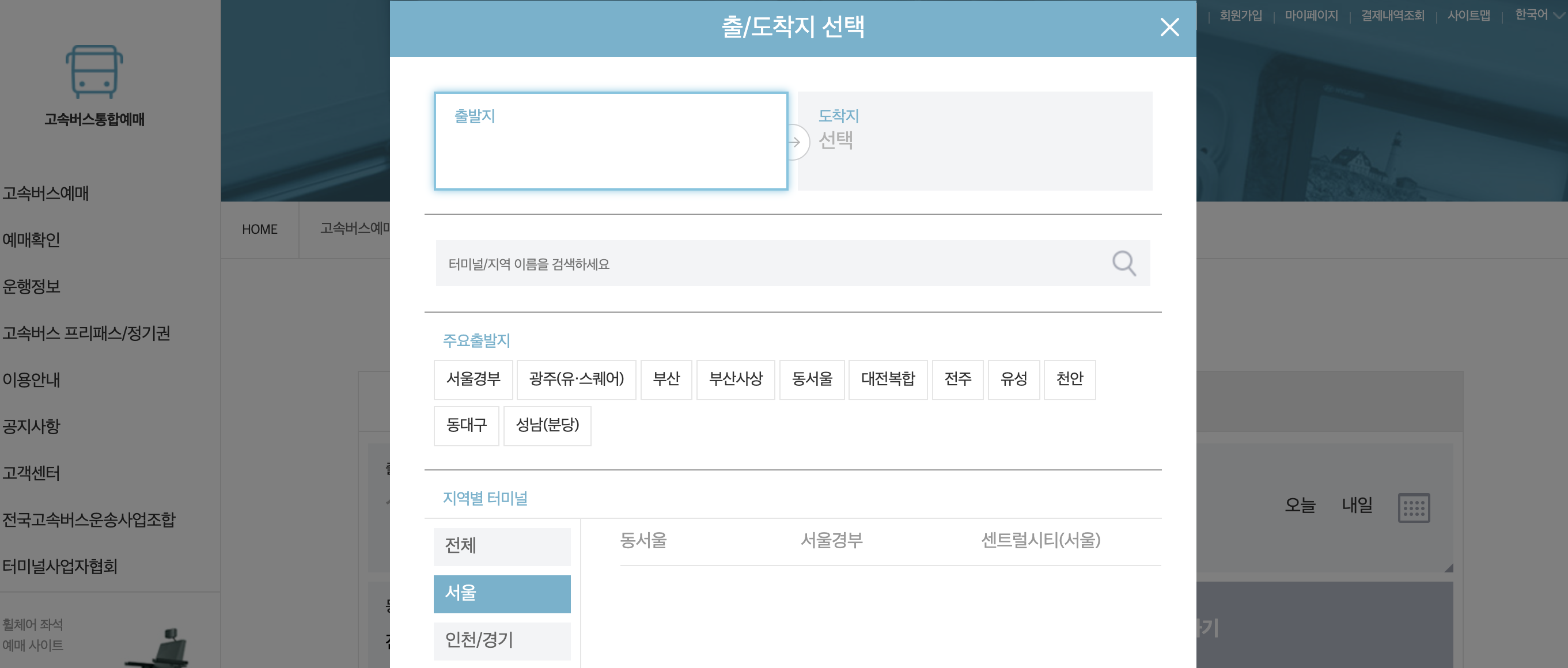Select the 서울 region tab
The image size is (1568, 668).
[x=502, y=594]
